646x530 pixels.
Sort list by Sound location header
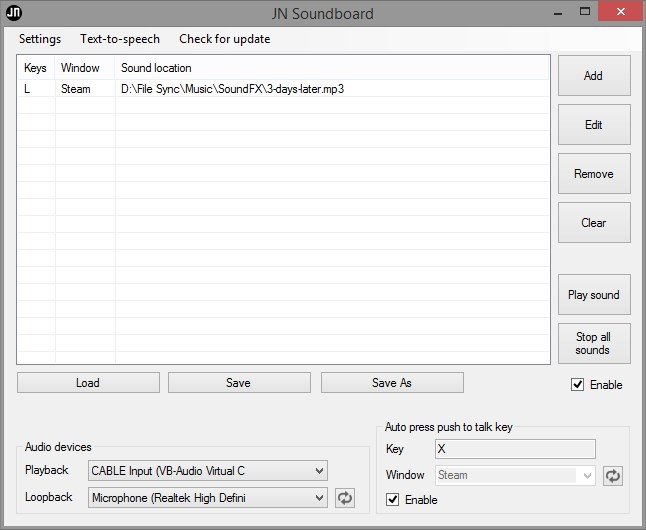coord(156,68)
